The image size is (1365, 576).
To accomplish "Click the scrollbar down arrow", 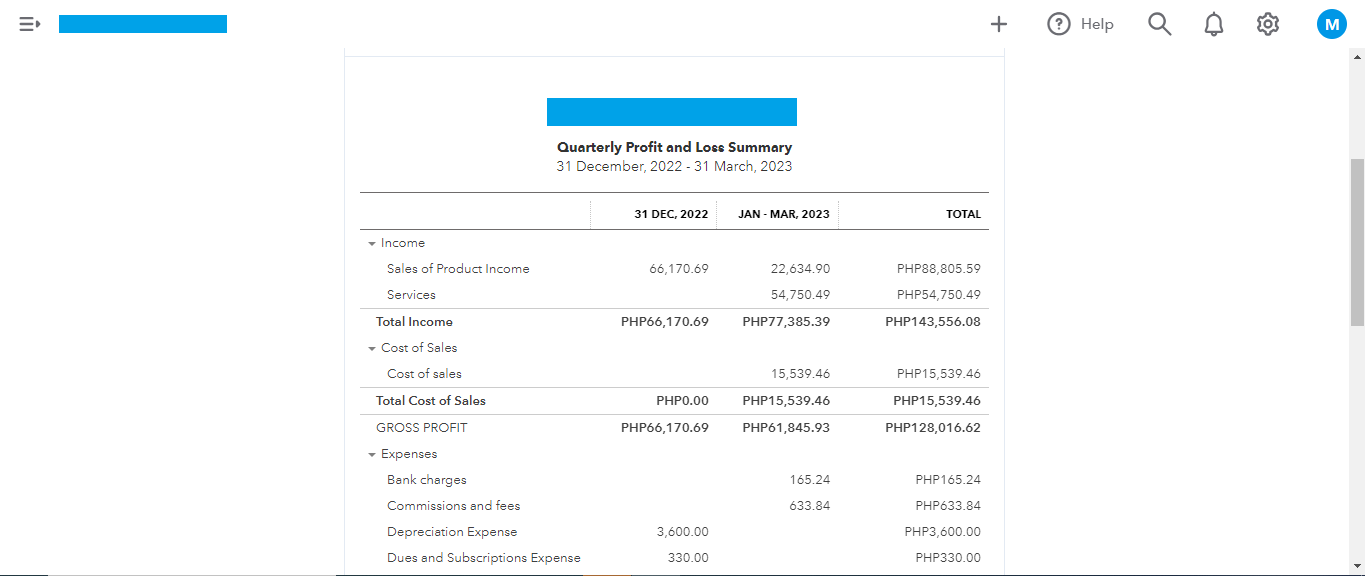I will tap(1357, 565).
